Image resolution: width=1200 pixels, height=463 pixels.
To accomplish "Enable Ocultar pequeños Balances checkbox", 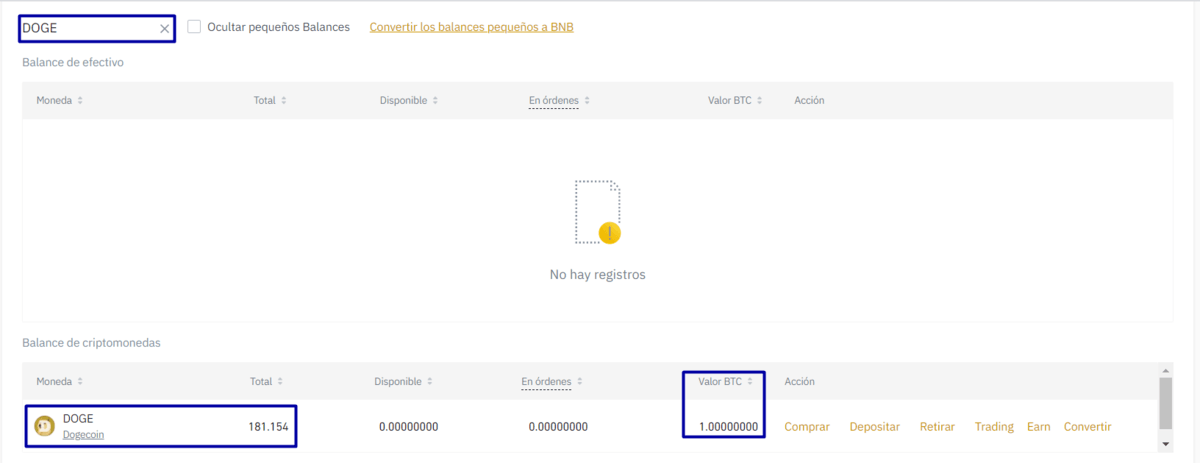I will [x=194, y=27].
